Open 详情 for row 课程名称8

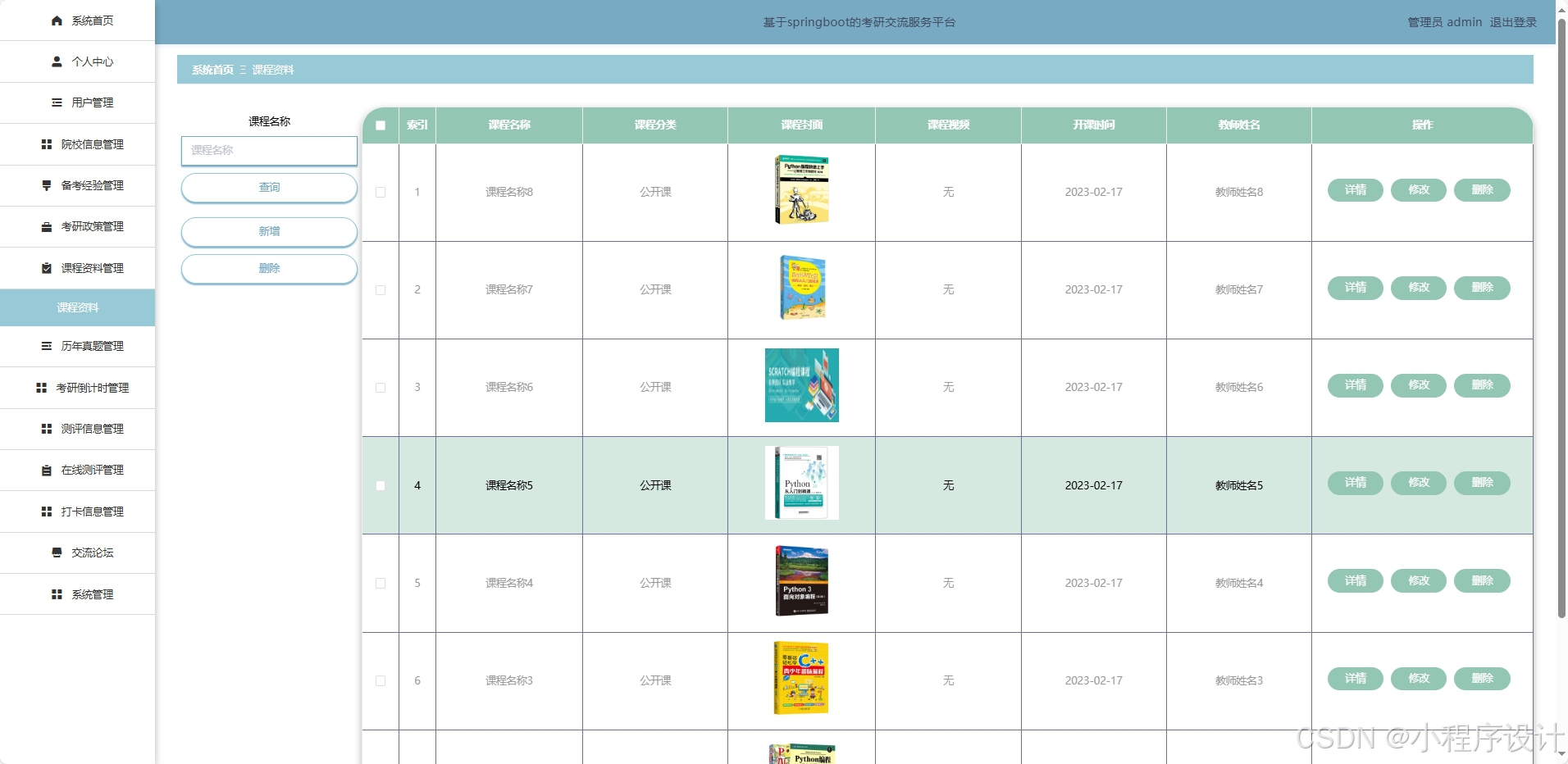(x=1356, y=190)
